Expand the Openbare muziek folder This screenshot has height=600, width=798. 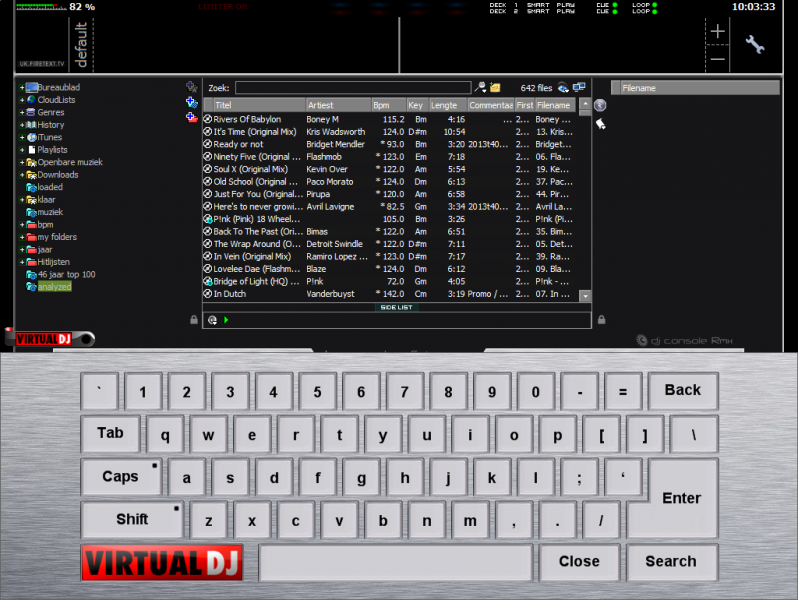click(22, 162)
